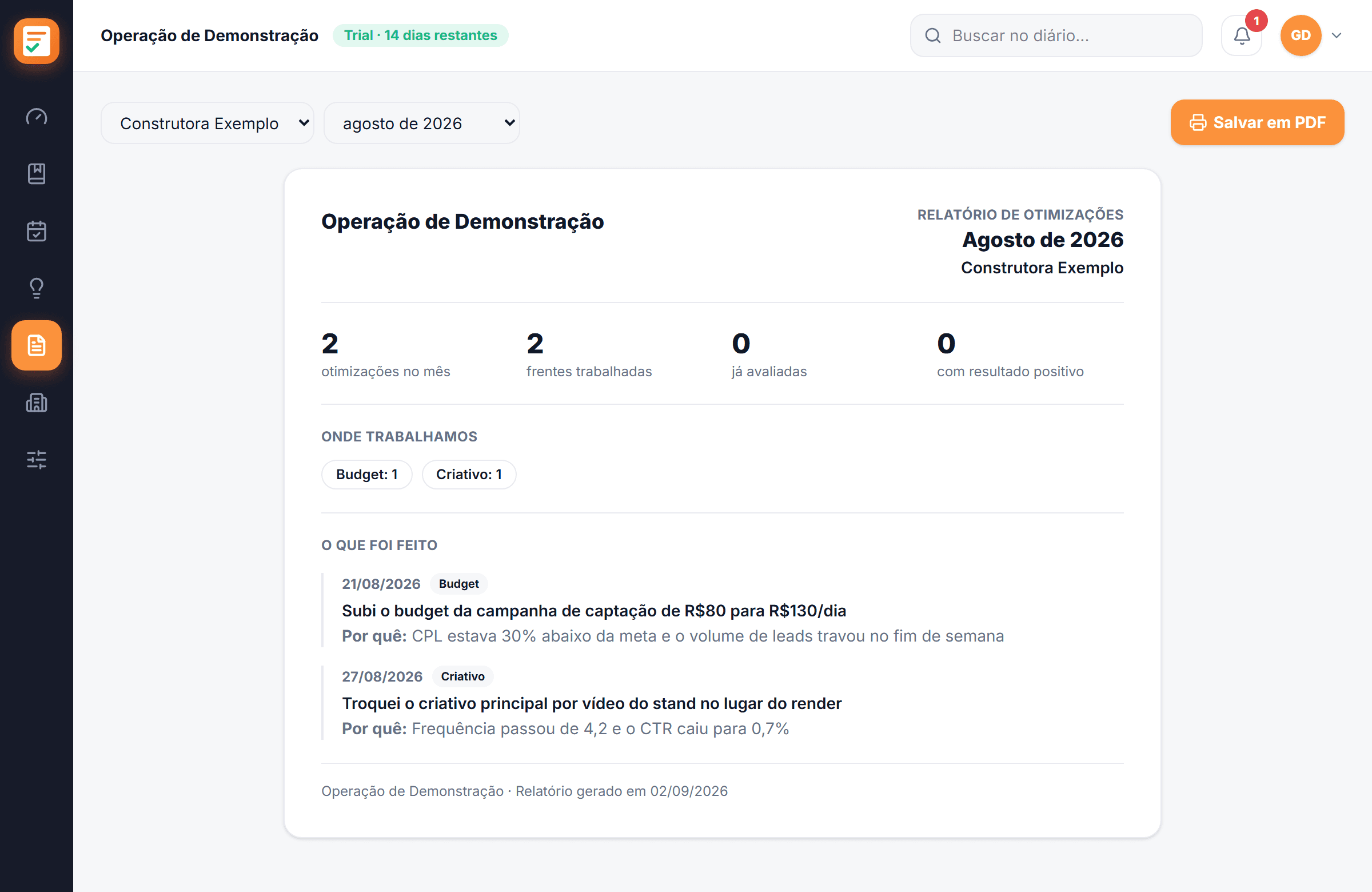
Task: Open the sliders settings sidebar icon
Action: tap(37, 460)
